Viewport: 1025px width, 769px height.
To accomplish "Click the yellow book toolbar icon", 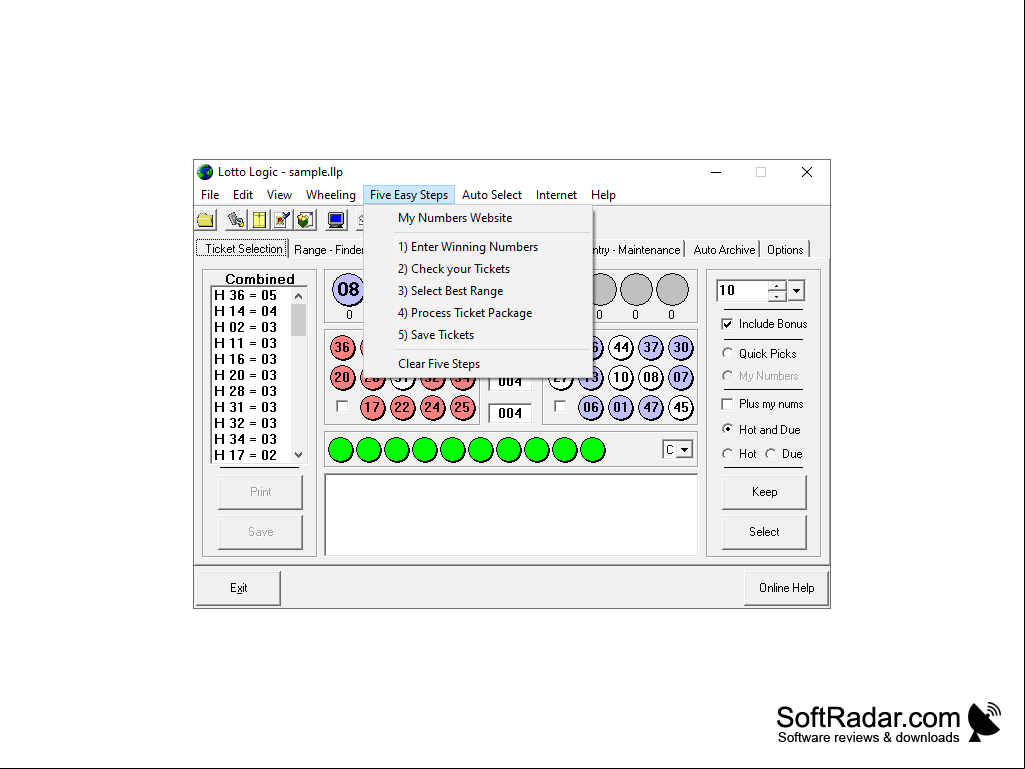I will point(259,220).
